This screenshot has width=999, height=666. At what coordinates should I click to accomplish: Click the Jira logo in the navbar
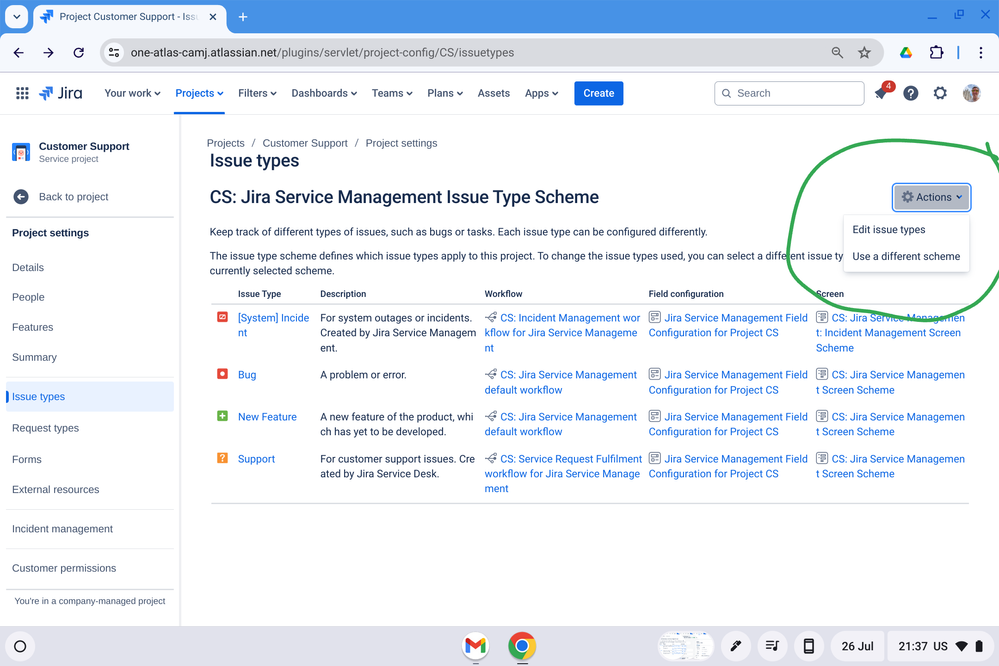point(60,93)
